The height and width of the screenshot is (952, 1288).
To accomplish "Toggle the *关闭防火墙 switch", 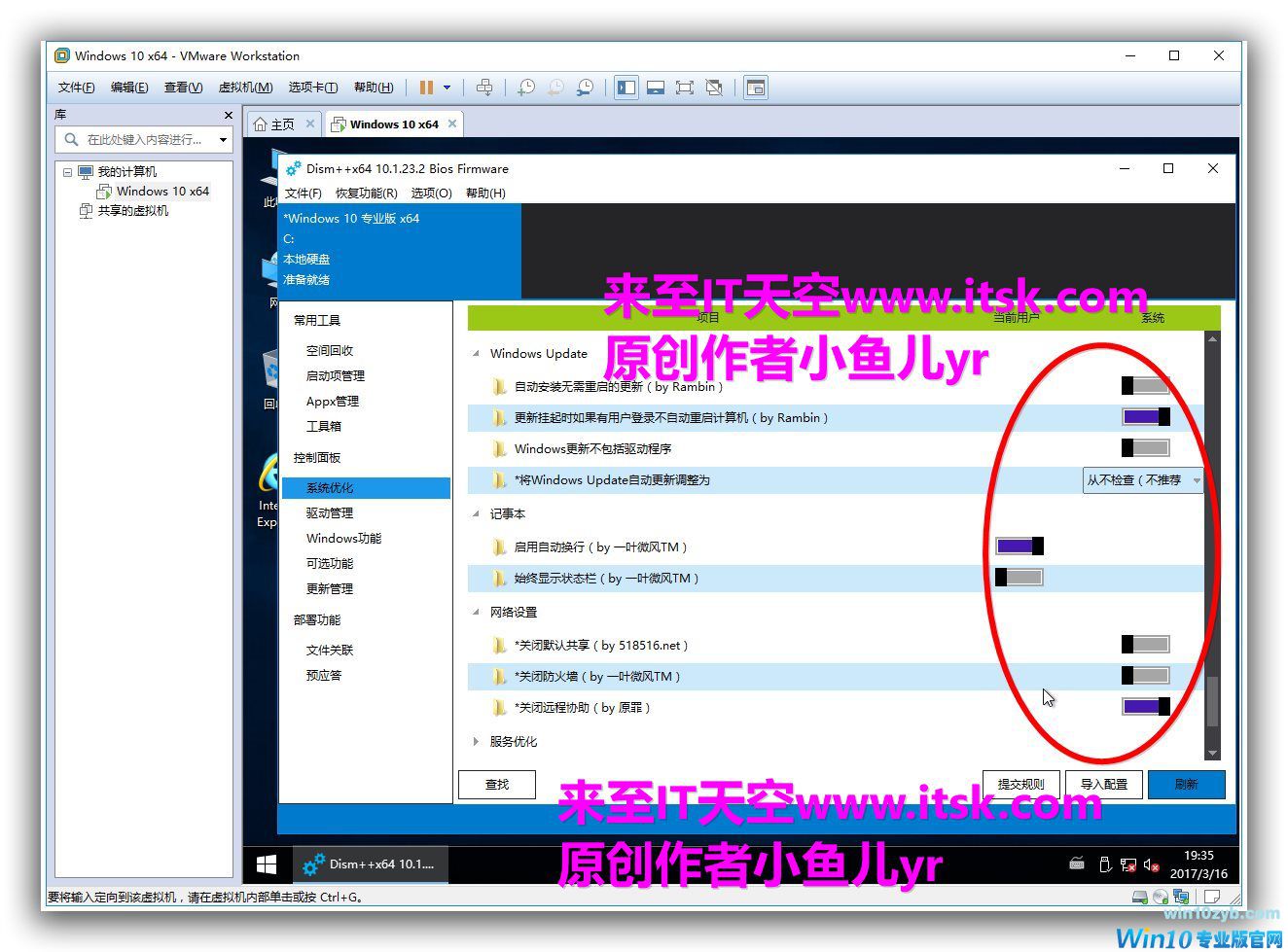I will point(1145,676).
